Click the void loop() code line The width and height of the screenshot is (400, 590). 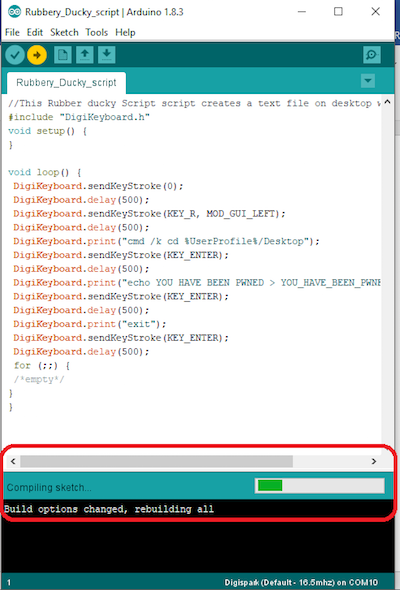pyautogui.click(x=45, y=172)
